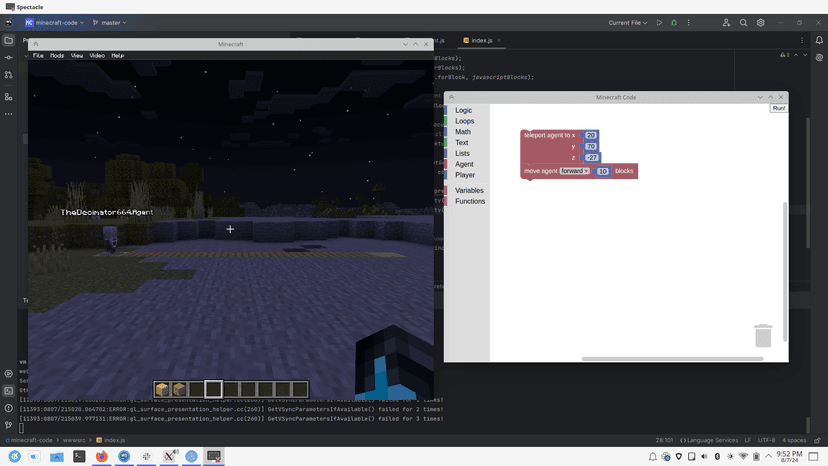Jump to next highlighted problem arrow in the editor
This screenshot has height=466, width=828.
[805, 55]
